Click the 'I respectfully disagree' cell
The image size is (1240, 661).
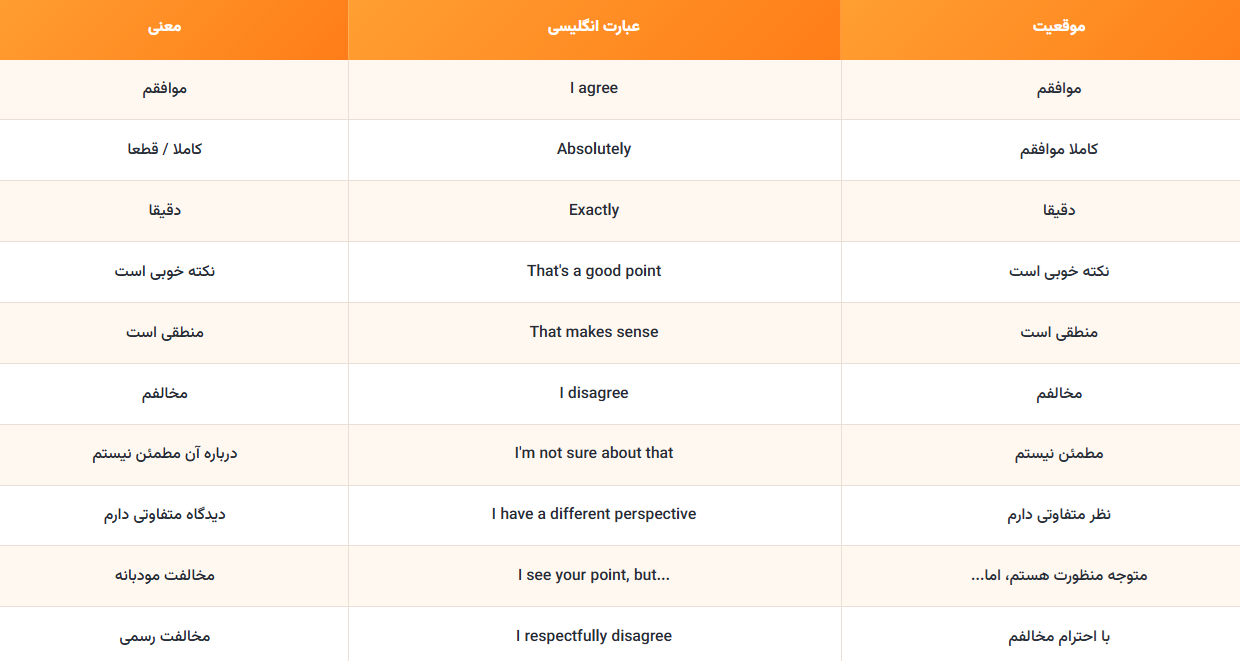coord(594,634)
